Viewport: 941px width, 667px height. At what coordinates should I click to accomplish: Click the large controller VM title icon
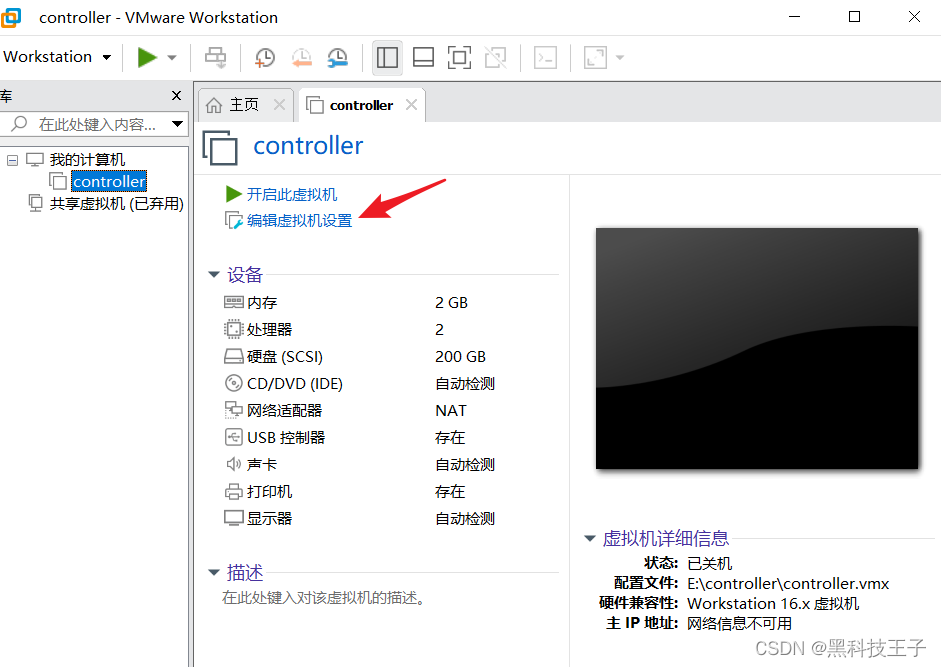[220, 147]
